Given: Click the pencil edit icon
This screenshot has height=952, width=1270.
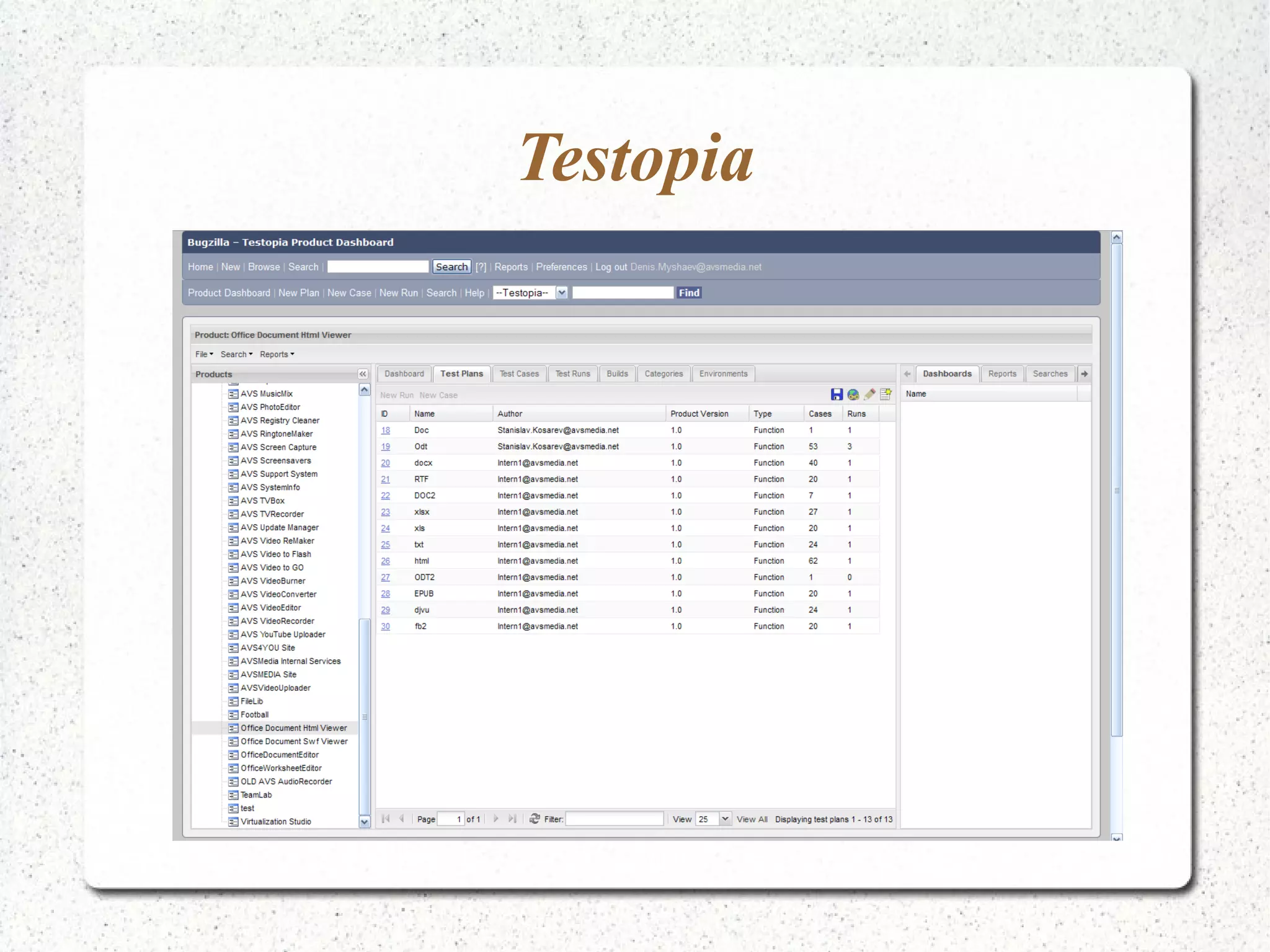Looking at the screenshot, I should pos(869,394).
